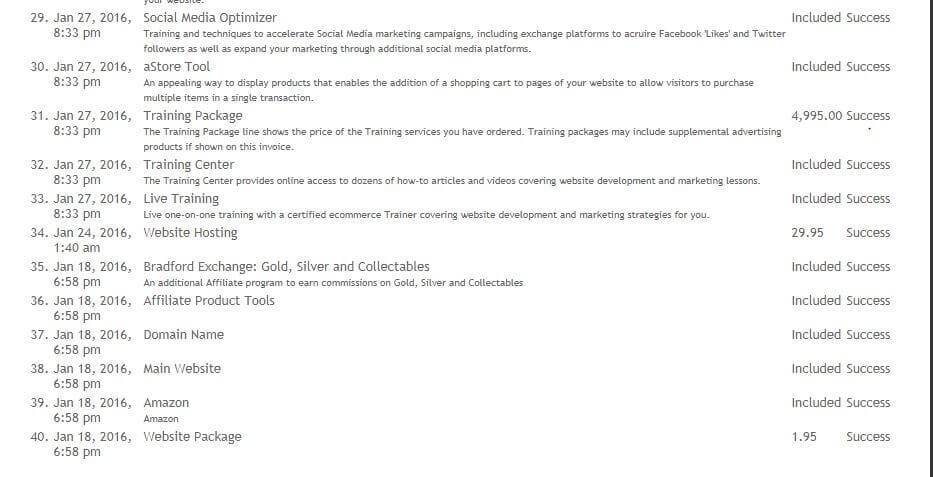Click Success status for Domain Name row
This screenshot has height=477, width=933.
point(868,335)
